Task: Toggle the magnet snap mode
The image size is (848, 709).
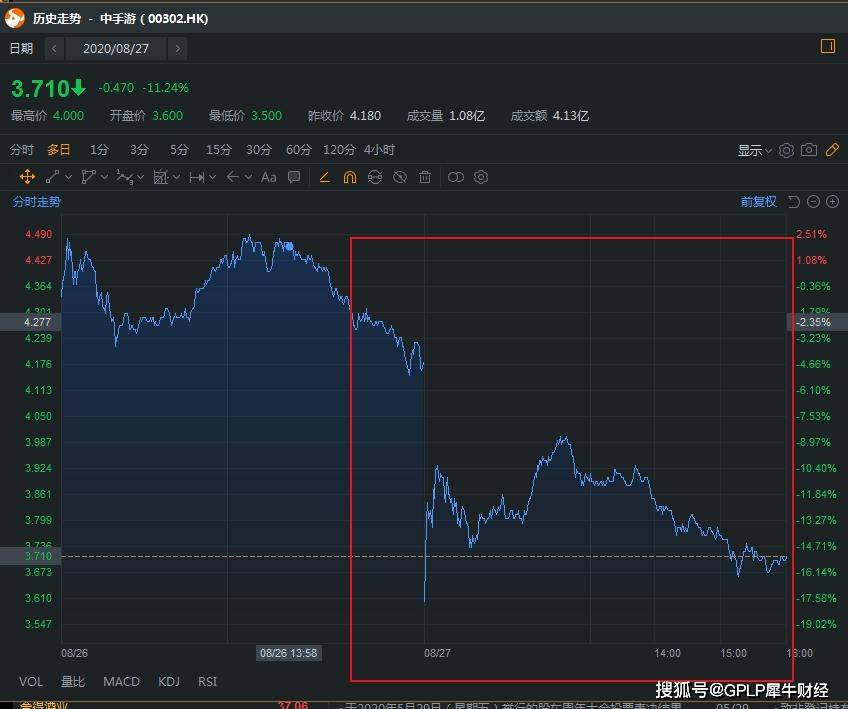Action: 350,177
